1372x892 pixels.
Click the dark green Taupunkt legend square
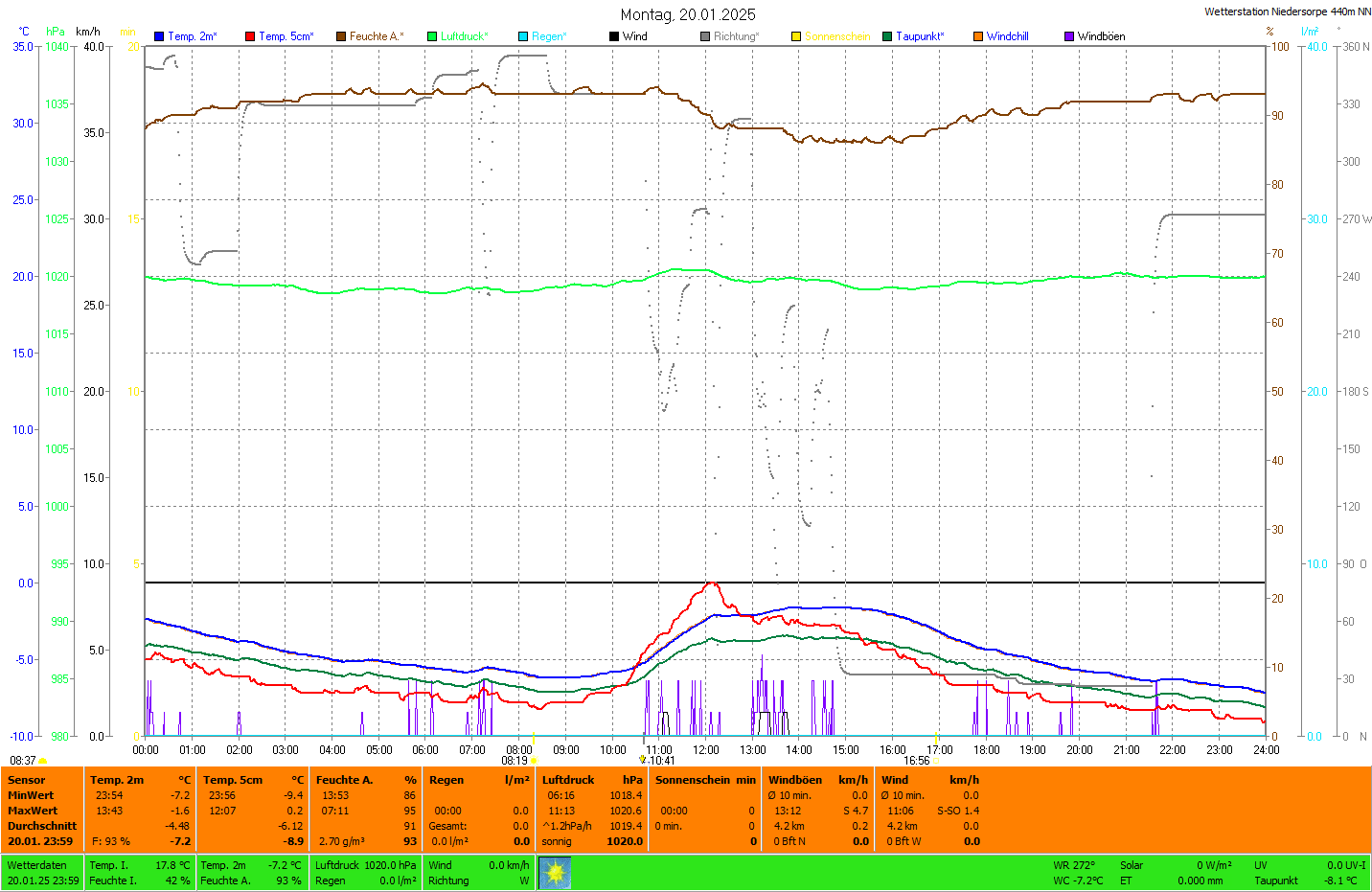[887, 36]
